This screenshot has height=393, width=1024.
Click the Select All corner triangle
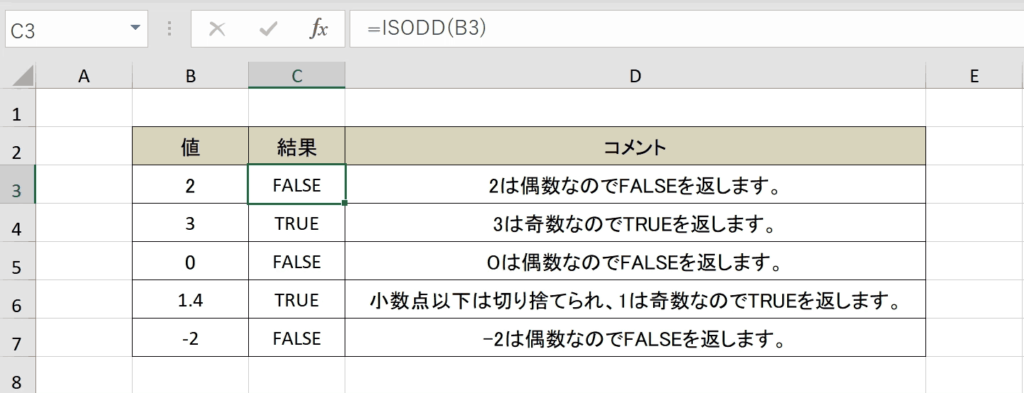(x=24, y=78)
